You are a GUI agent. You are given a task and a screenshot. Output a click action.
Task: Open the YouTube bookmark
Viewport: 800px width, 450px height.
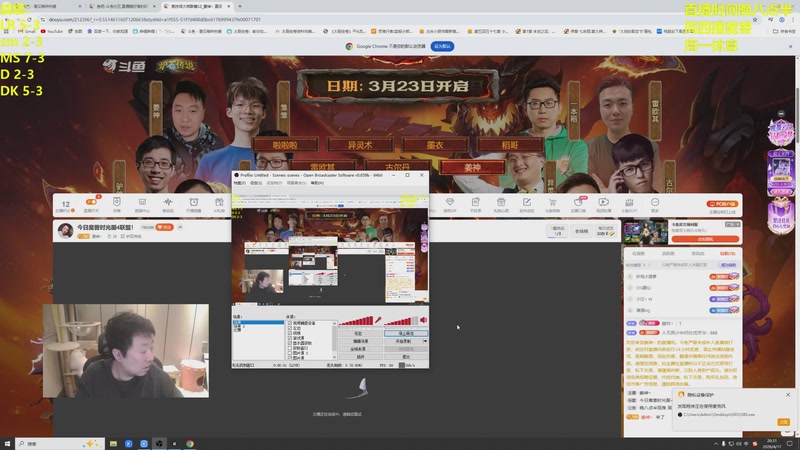[51, 31]
